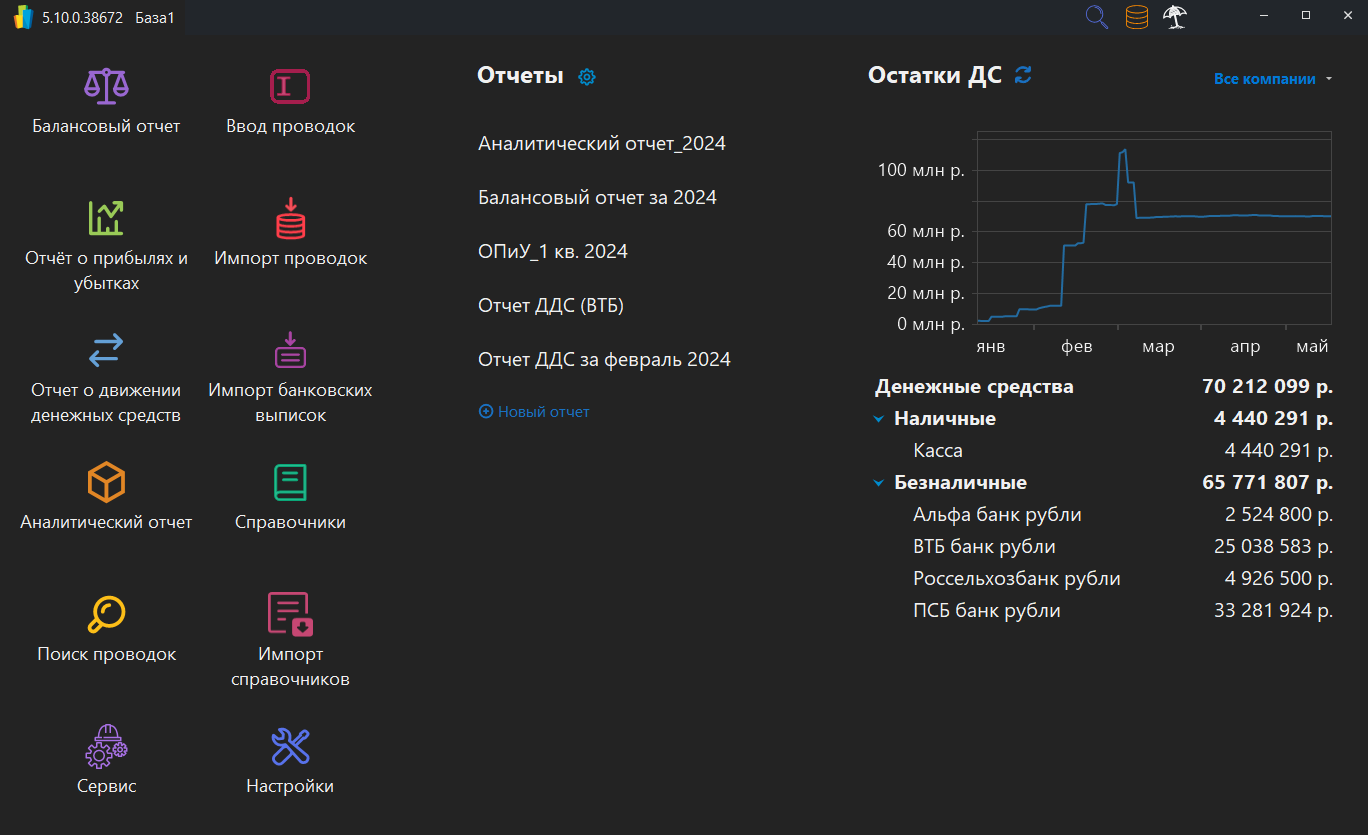Open Отчёт о прибылях и убытках
The height and width of the screenshot is (835, 1368).
(x=105, y=218)
